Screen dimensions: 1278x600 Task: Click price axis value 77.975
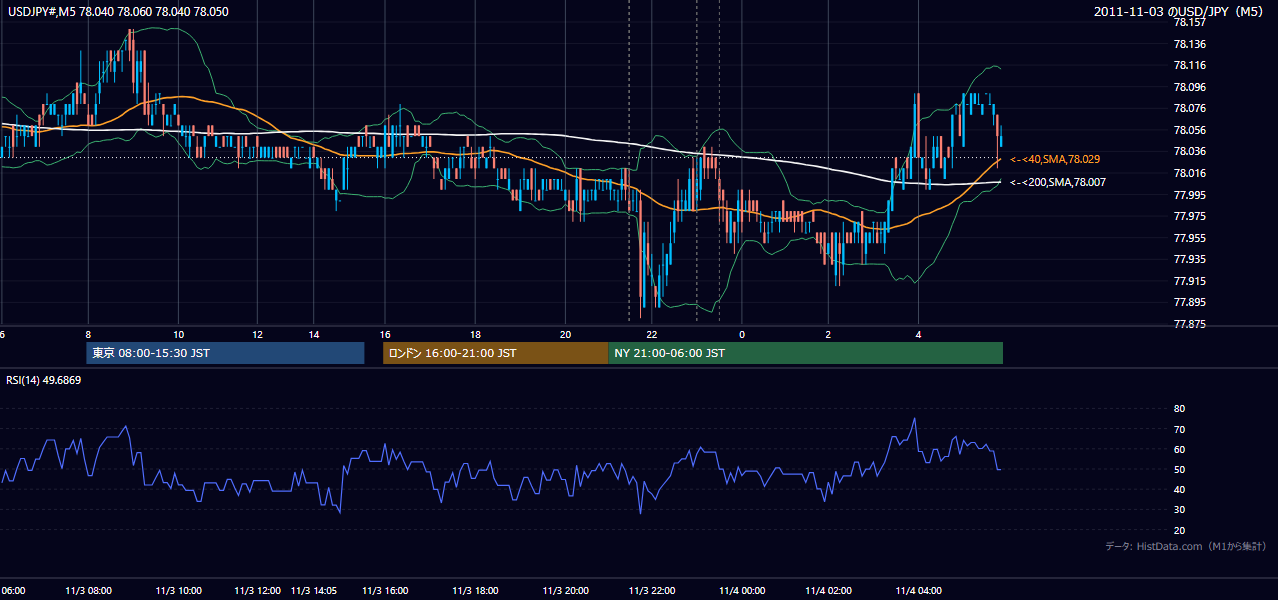coord(1189,216)
